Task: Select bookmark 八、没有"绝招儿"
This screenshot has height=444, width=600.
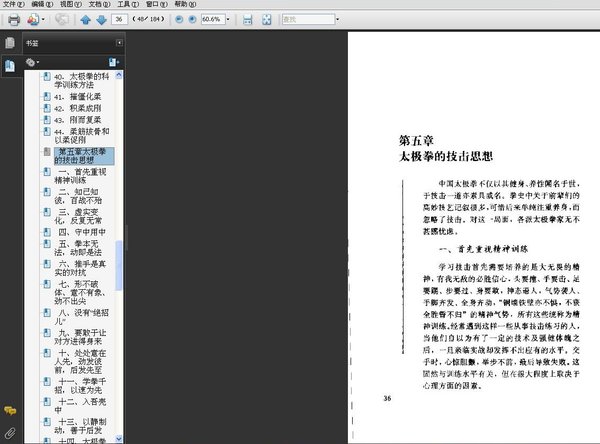Action: tap(82, 317)
